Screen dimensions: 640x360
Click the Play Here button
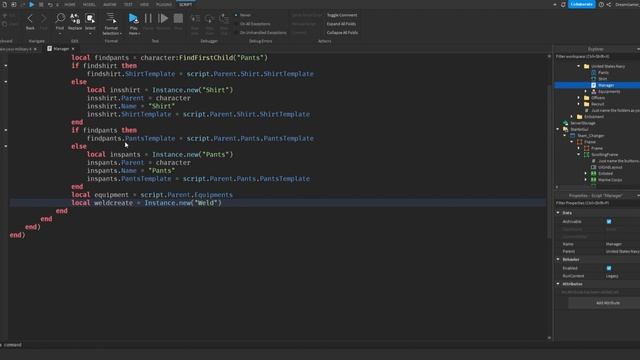click(133, 23)
